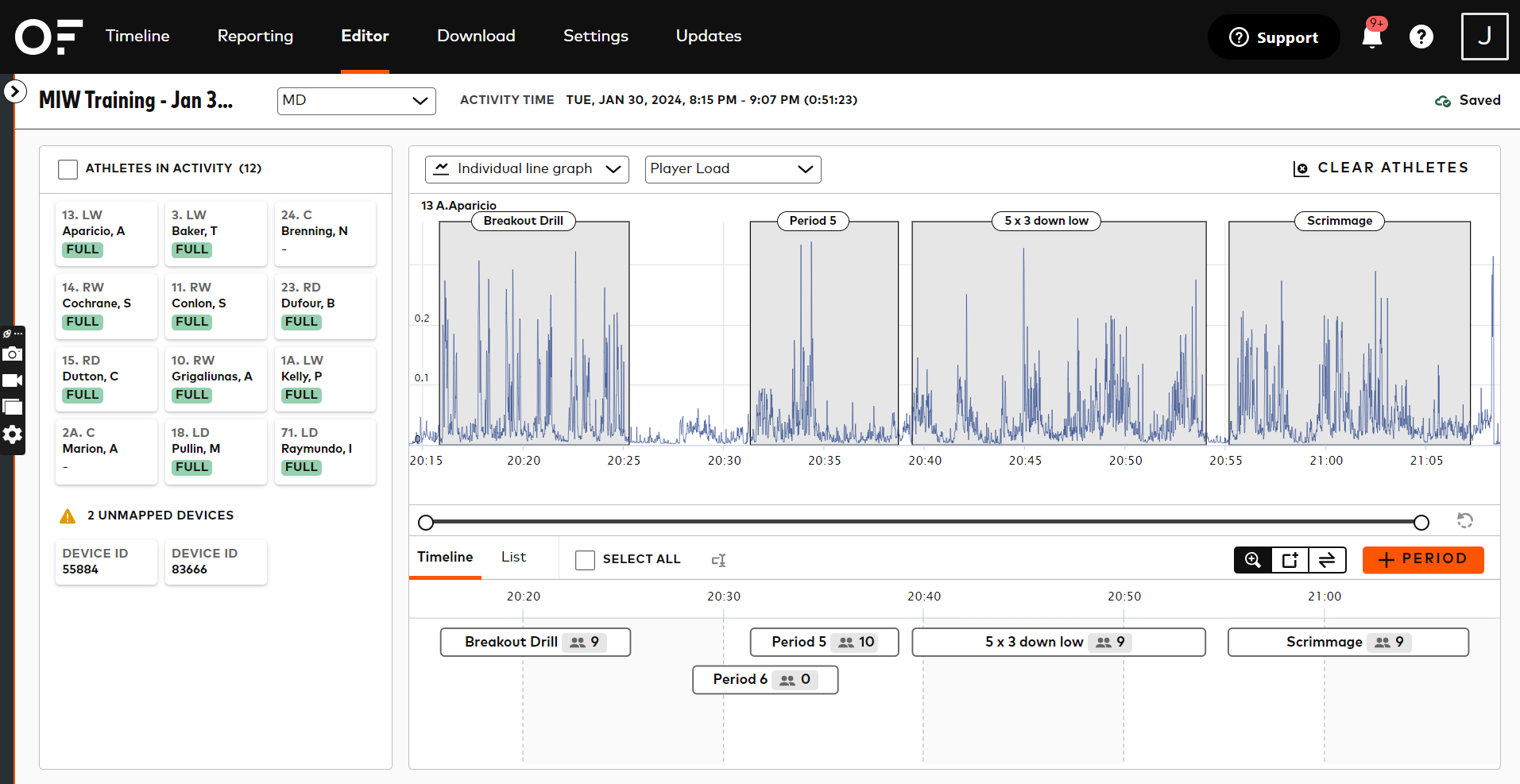Open the help question mark icon
Screen dimensions: 1520x784
(x=1421, y=37)
